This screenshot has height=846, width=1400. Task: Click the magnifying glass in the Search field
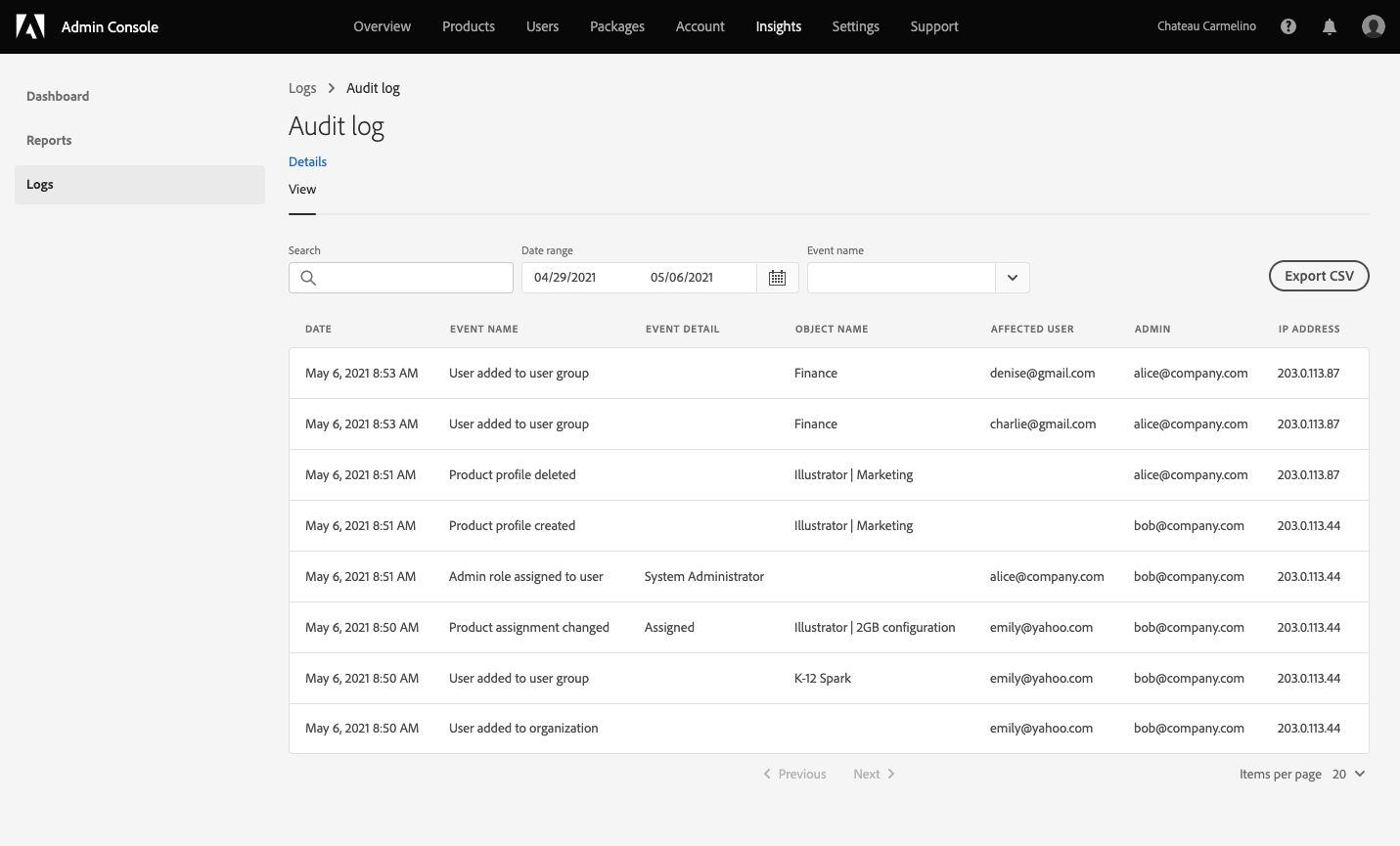click(308, 278)
